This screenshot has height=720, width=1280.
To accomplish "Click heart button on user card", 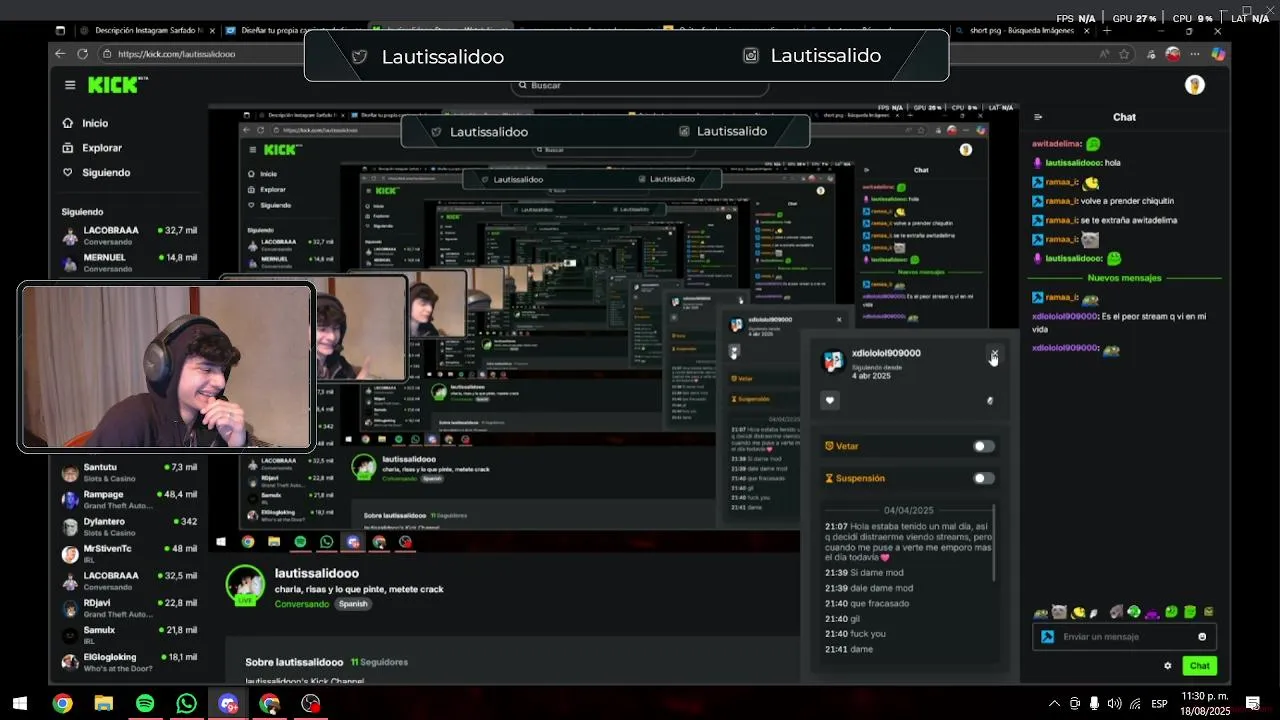I will tap(829, 400).
